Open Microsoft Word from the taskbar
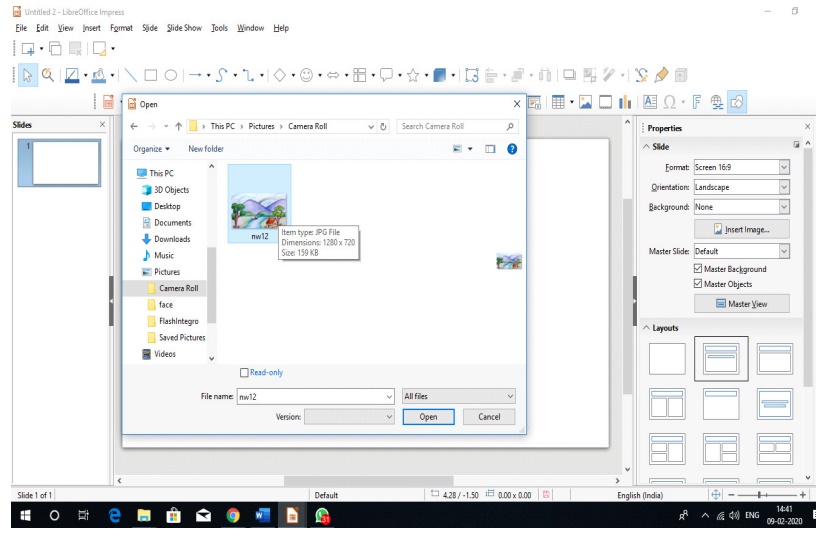Screen dimensions: 829x537 coord(263,516)
